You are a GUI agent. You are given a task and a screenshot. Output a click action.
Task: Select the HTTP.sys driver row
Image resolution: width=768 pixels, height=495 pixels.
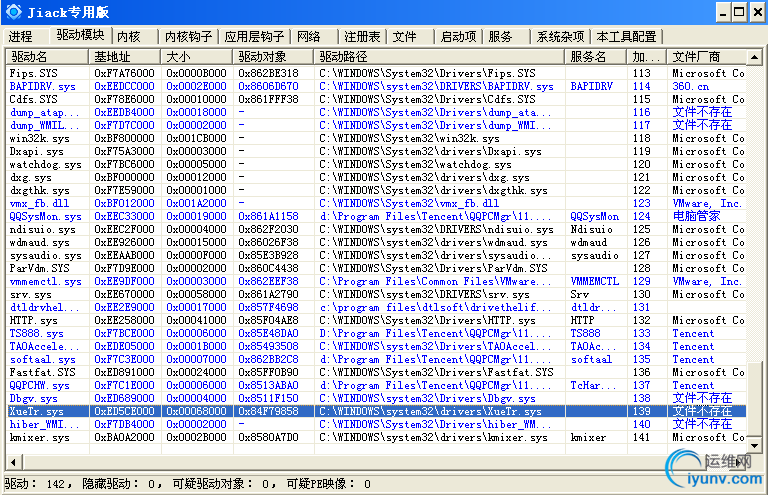(376, 320)
